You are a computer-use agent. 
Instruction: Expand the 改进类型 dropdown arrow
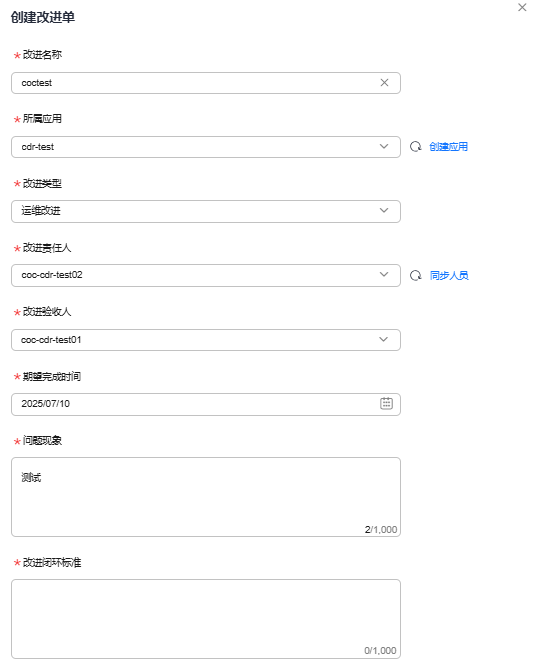384,210
